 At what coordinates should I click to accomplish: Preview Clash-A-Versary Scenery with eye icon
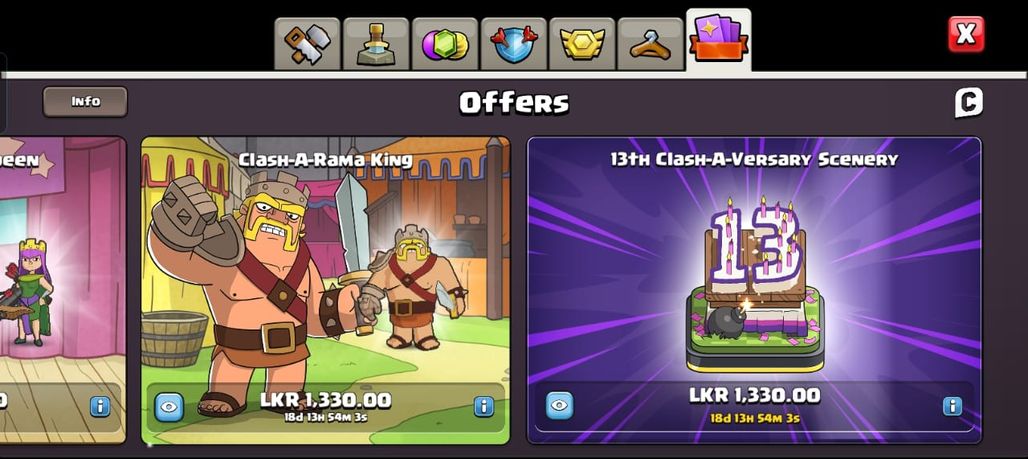point(559,405)
